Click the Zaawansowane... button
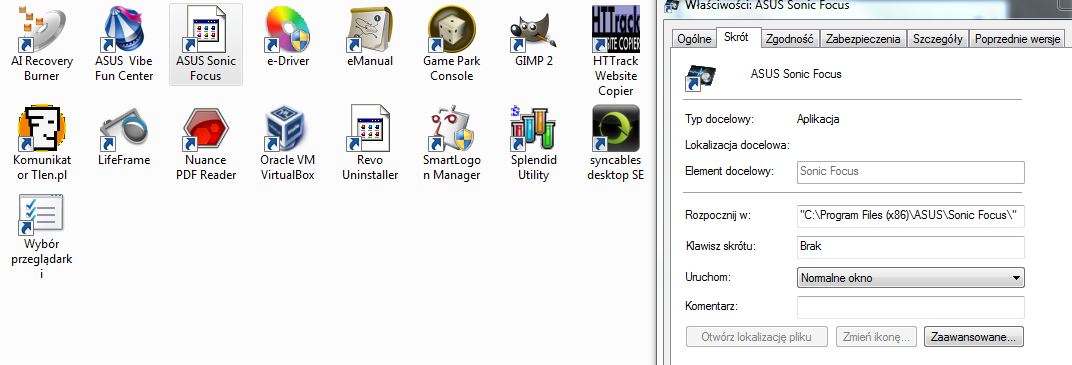The width and height of the screenshot is (1072, 365). click(974, 336)
